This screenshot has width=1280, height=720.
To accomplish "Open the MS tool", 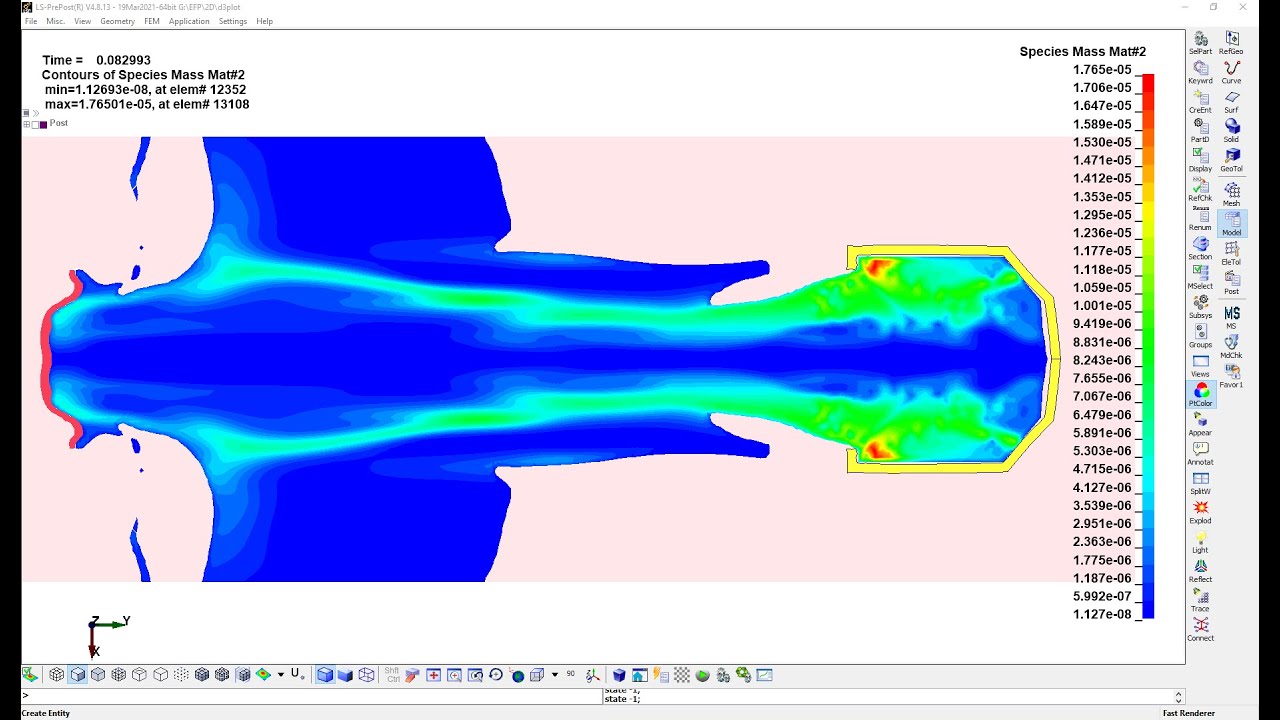I will [1231, 318].
